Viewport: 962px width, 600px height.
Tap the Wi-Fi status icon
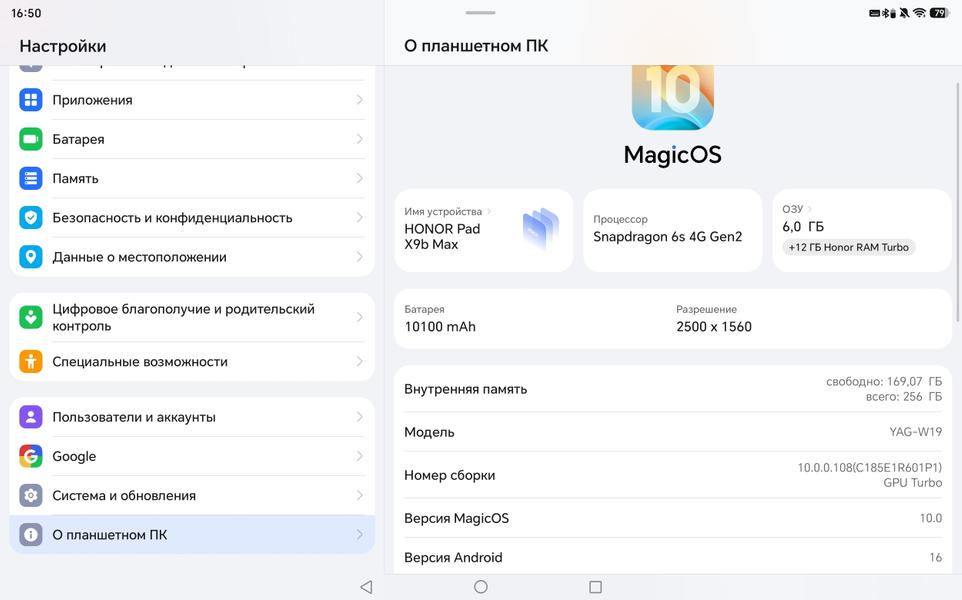click(919, 13)
